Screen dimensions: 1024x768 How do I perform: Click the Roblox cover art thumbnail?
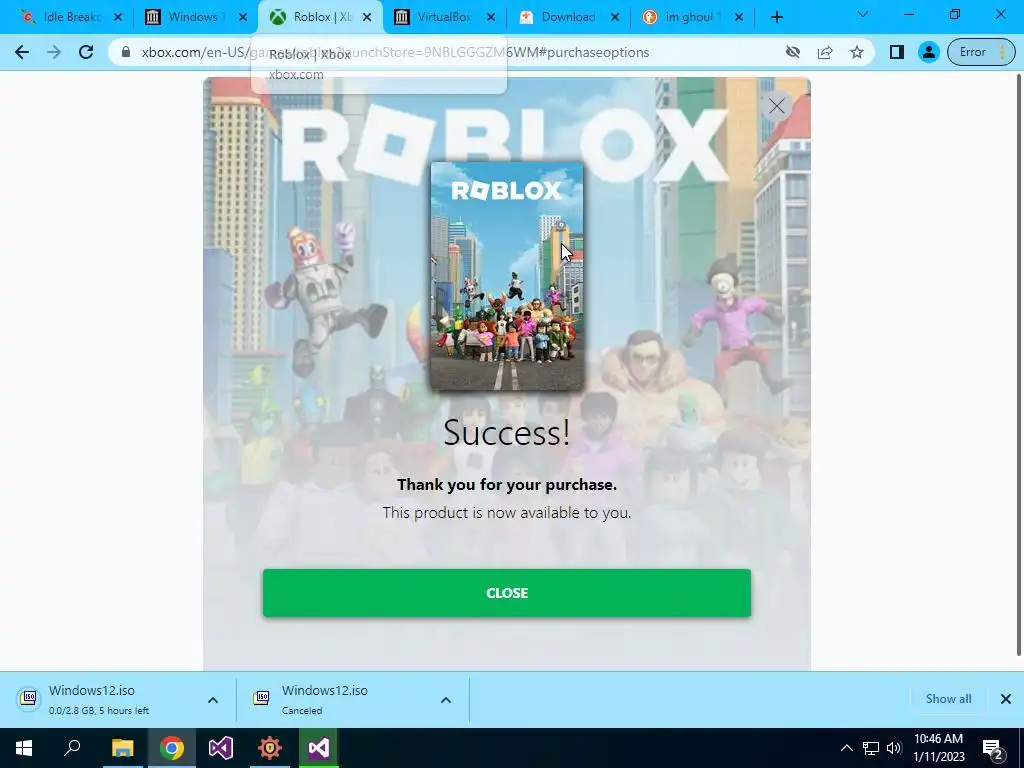coord(507,276)
